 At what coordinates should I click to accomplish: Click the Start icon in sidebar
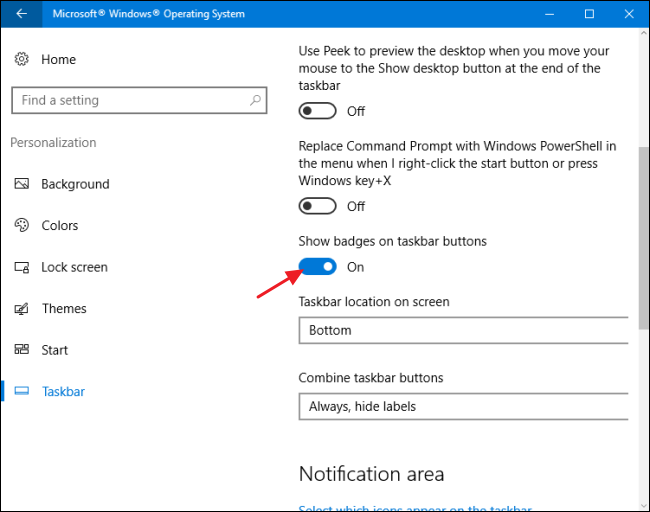point(22,350)
